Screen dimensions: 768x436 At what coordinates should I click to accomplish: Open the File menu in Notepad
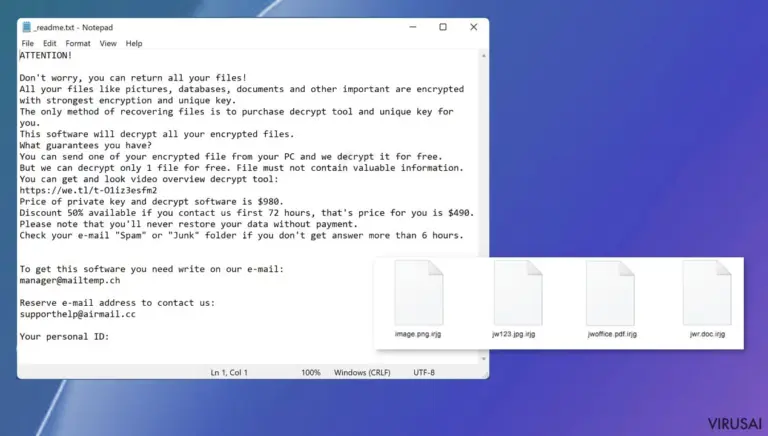pos(27,44)
